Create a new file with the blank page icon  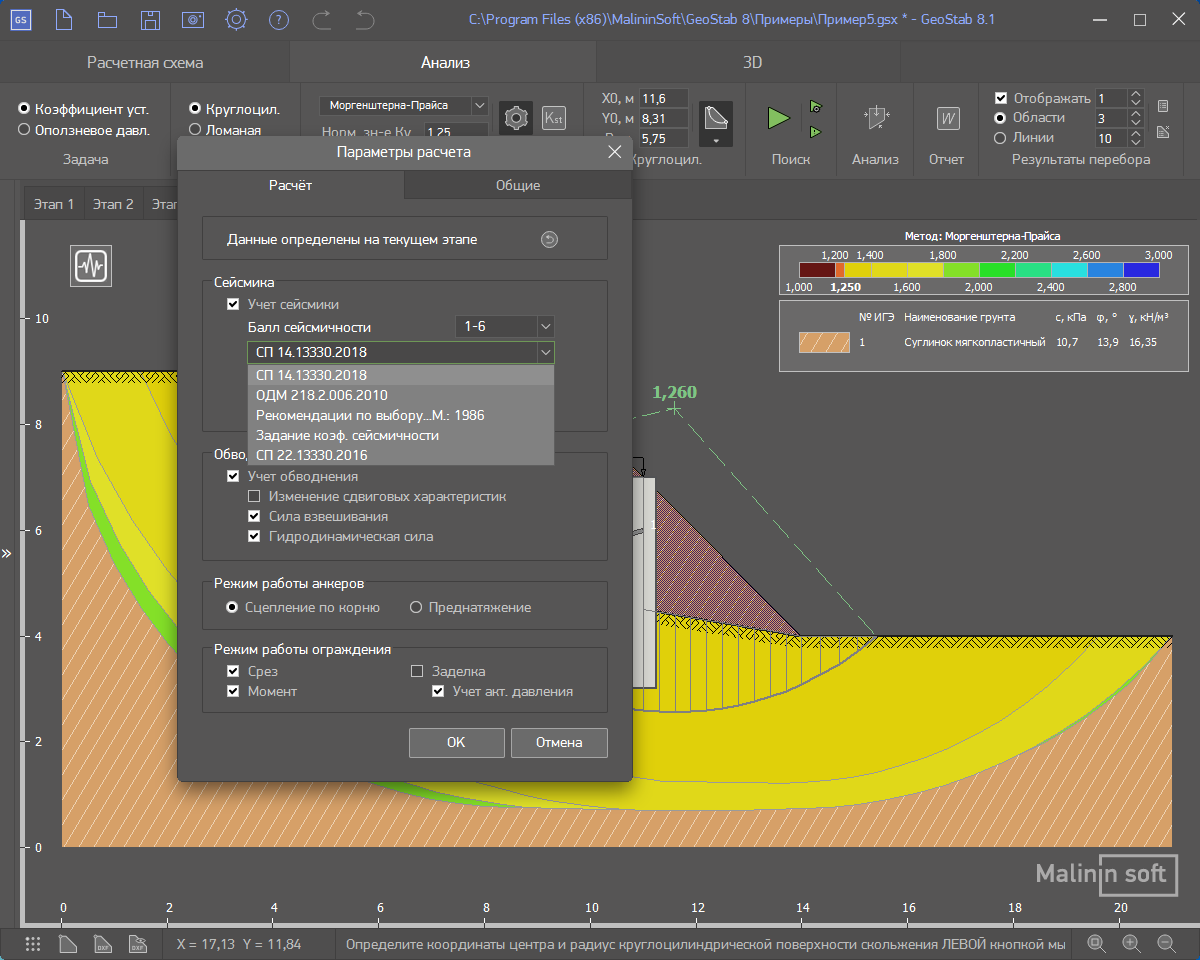tap(64, 19)
